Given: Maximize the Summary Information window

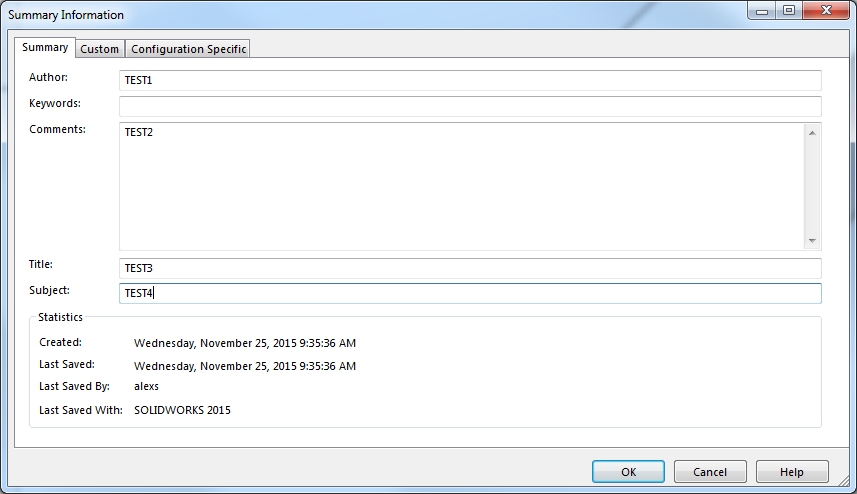Looking at the screenshot, I should pyautogui.click(x=789, y=10).
